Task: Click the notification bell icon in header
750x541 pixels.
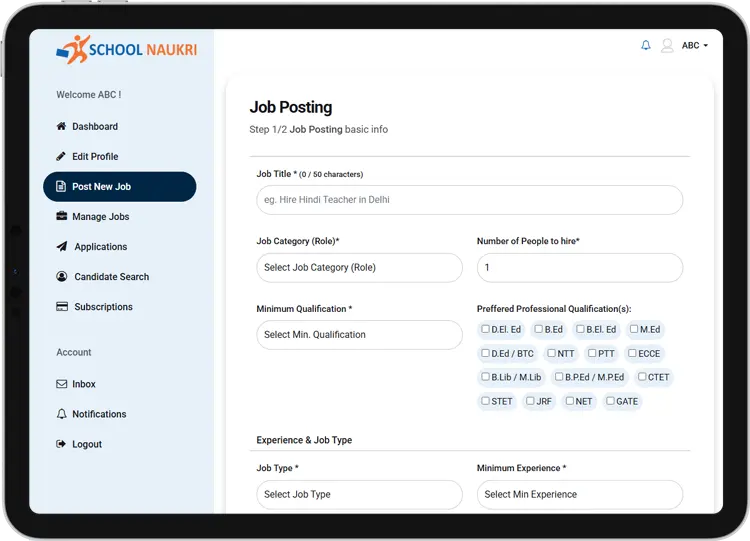Action: tap(645, 46)
